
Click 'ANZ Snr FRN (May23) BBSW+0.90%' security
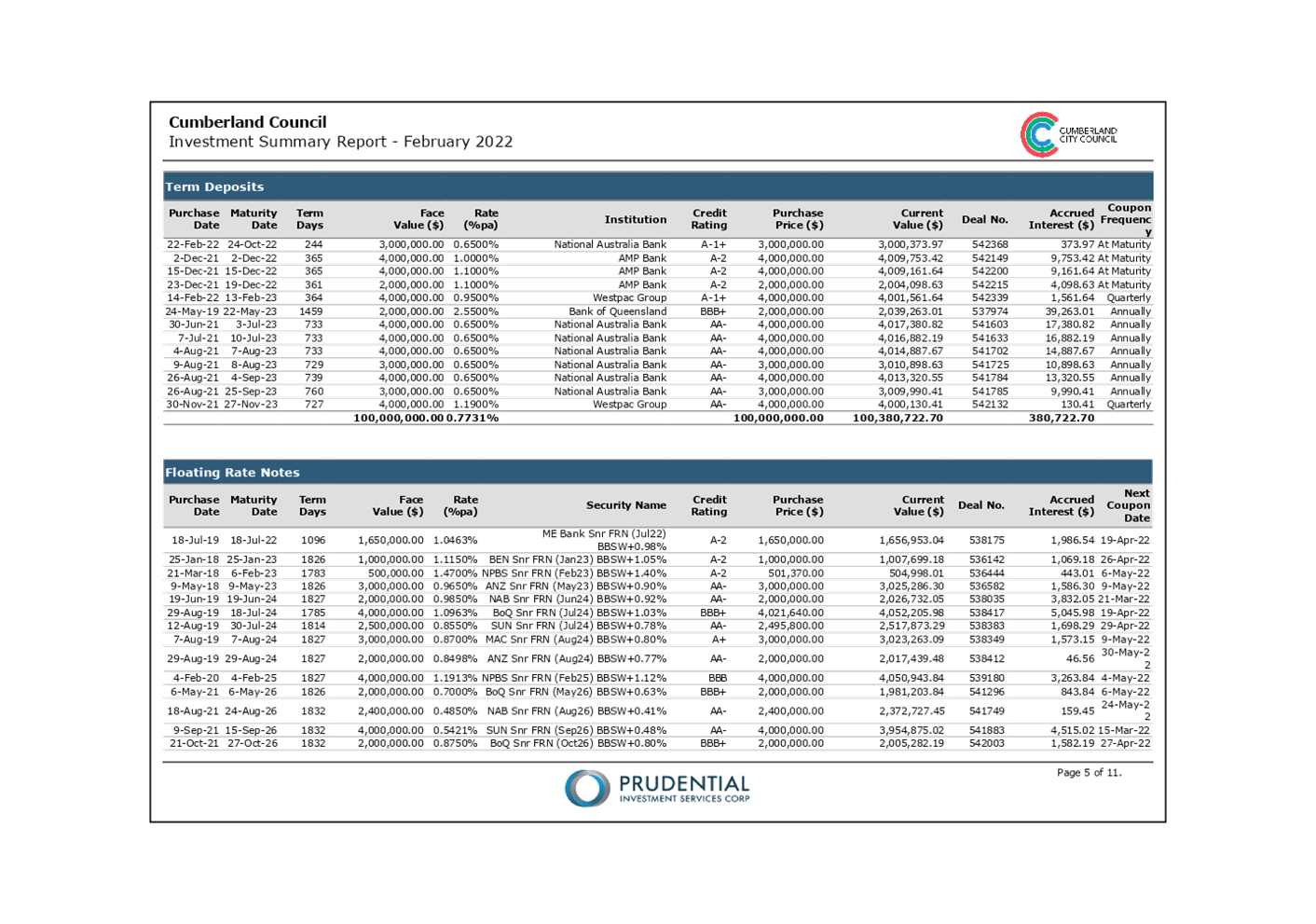(x=575, y=586)
